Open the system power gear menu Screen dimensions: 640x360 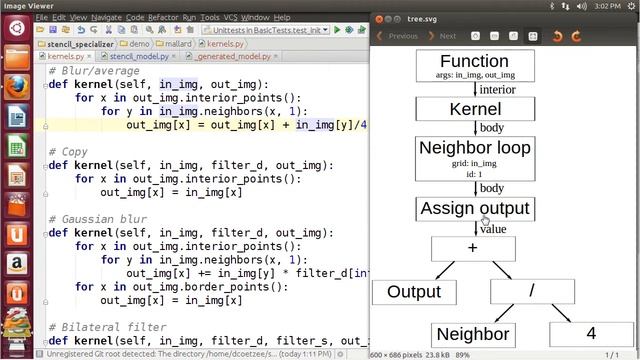pos(632,6)
